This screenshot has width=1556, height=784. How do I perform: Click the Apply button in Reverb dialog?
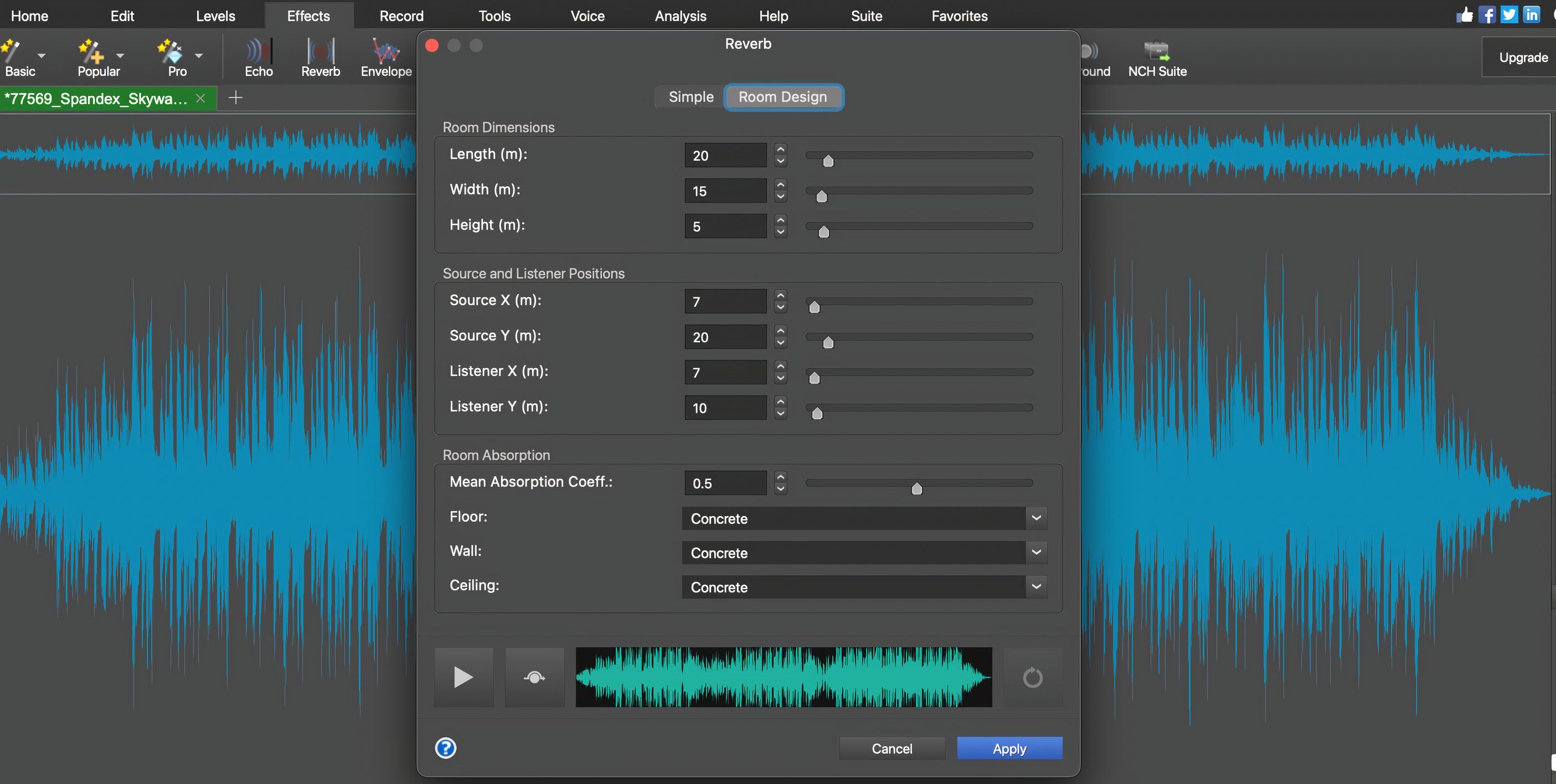(x=1009, y=748)
